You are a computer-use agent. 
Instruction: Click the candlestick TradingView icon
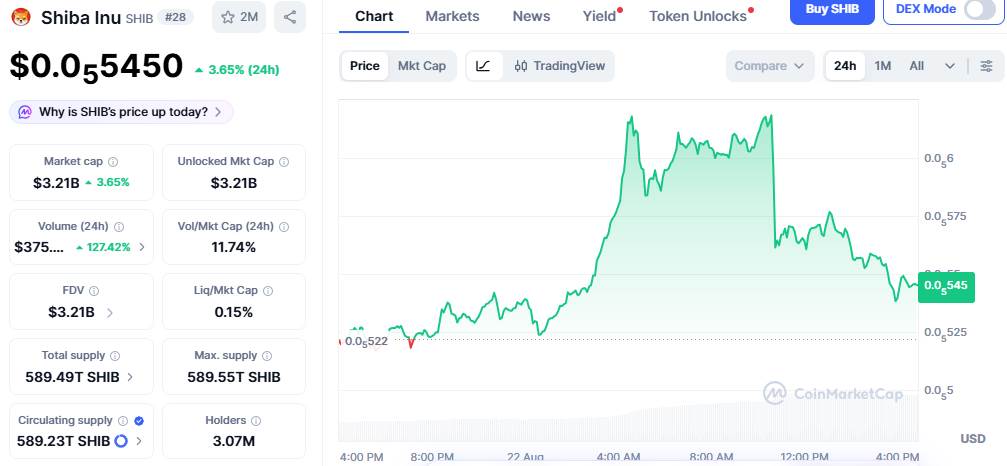[x=521, y=65]
